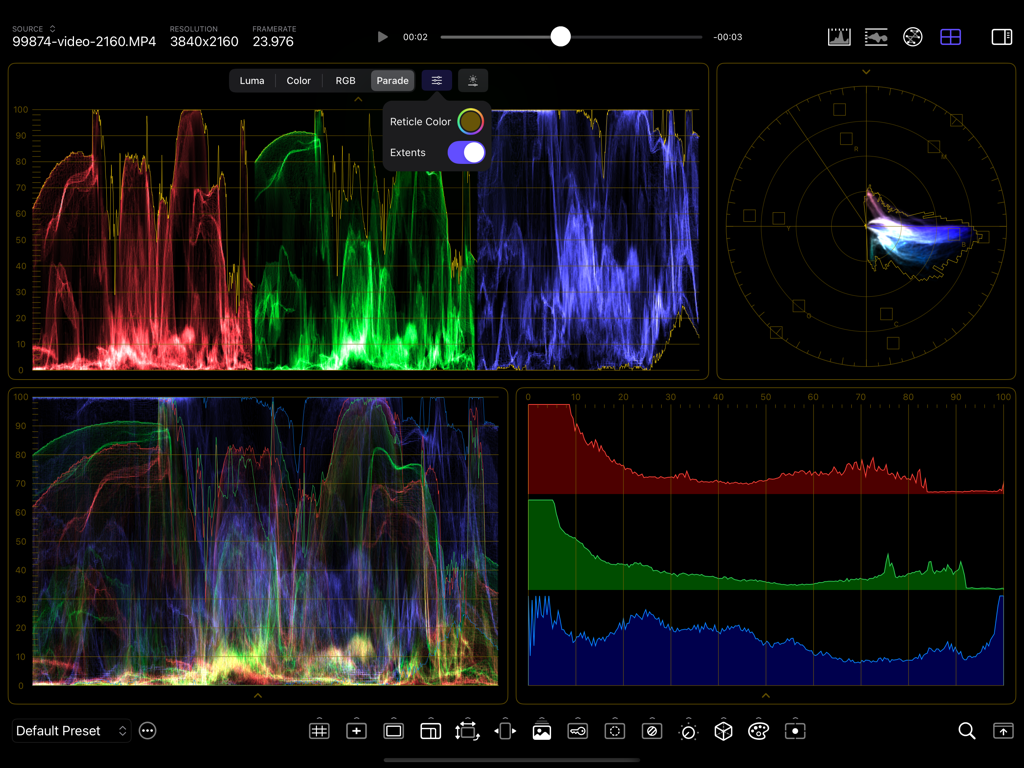Click the playback position slider
Viewport: 1024px width, 768px height.
pos(560,36)
